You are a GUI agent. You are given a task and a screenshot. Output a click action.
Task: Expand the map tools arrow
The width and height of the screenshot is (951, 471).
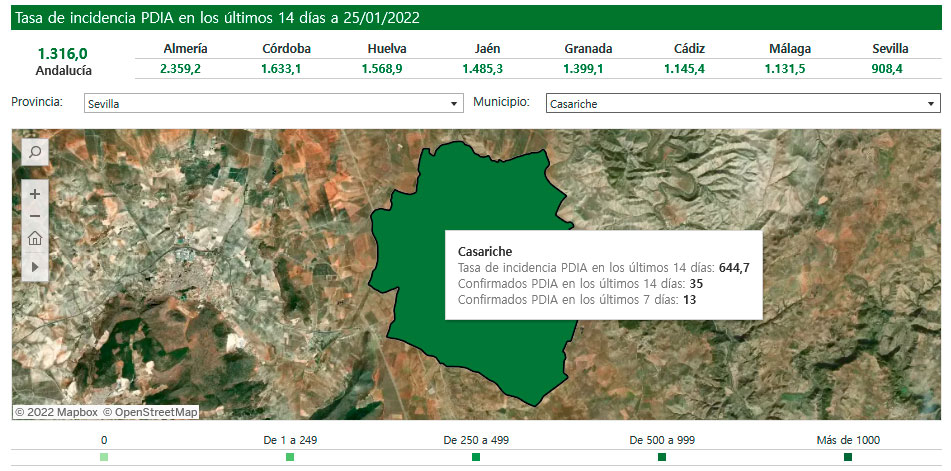pyautogui.click(x=35, y=267)
